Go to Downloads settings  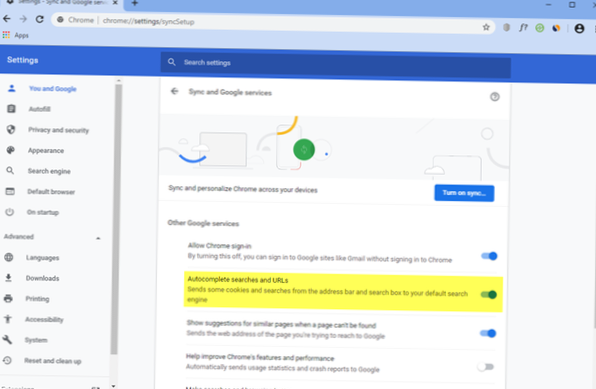click(42, 278)
